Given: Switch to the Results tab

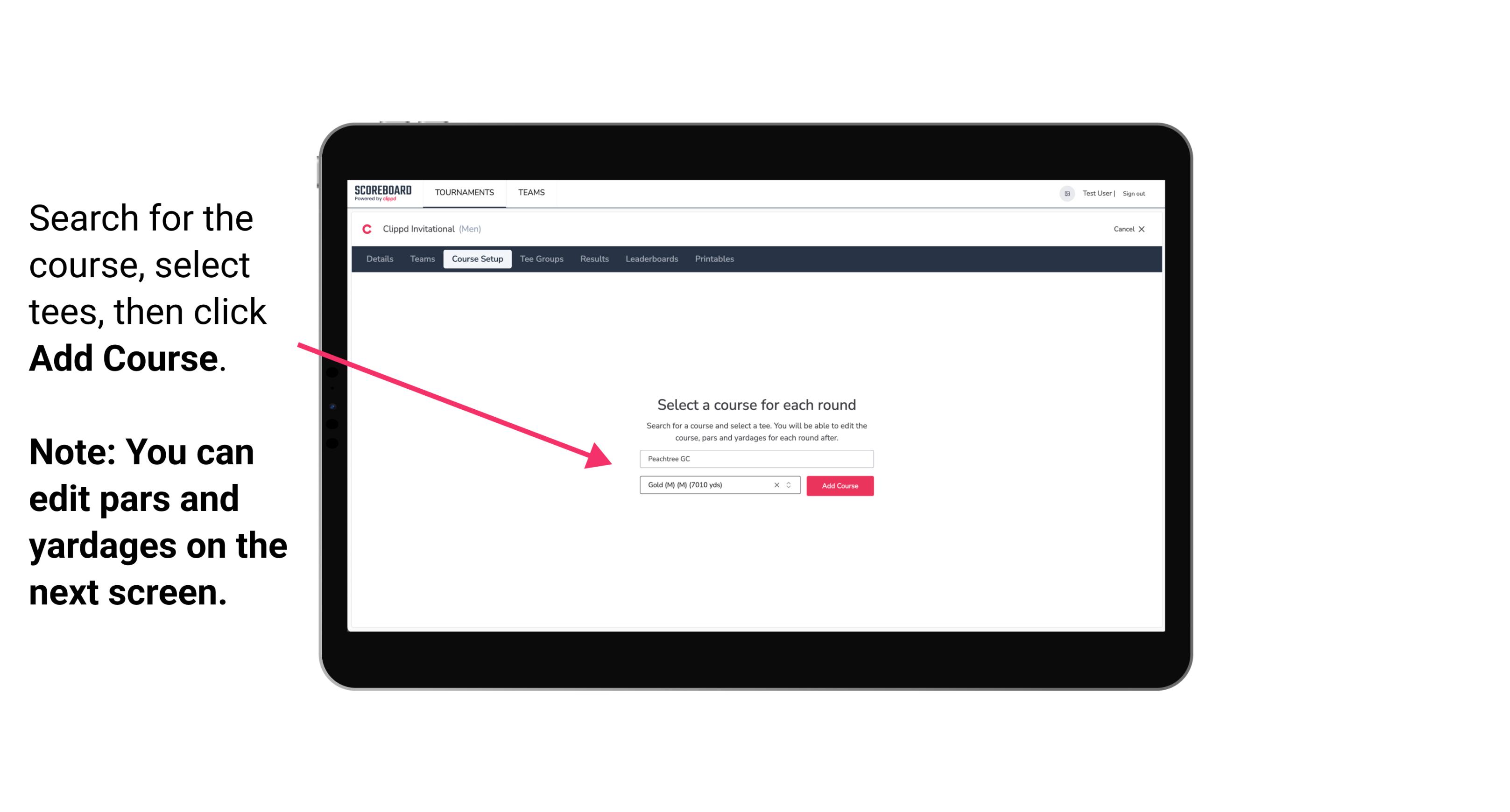Looking at the screenshot, I should pos(593,259).
